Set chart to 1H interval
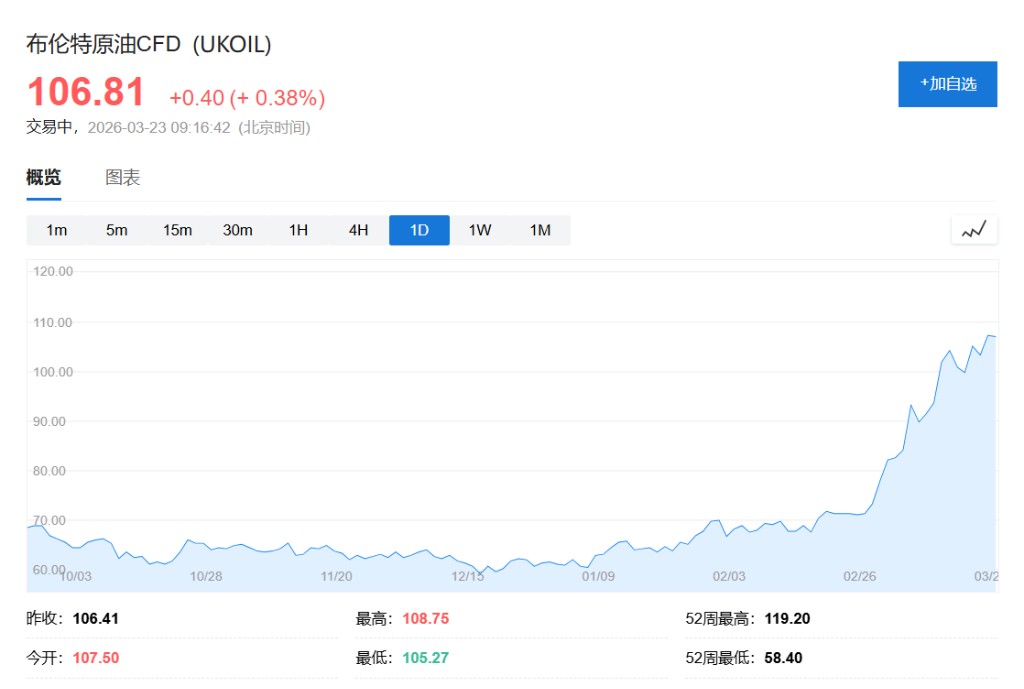This screenshot has width=1024, height=689. (x=298, y=230)
